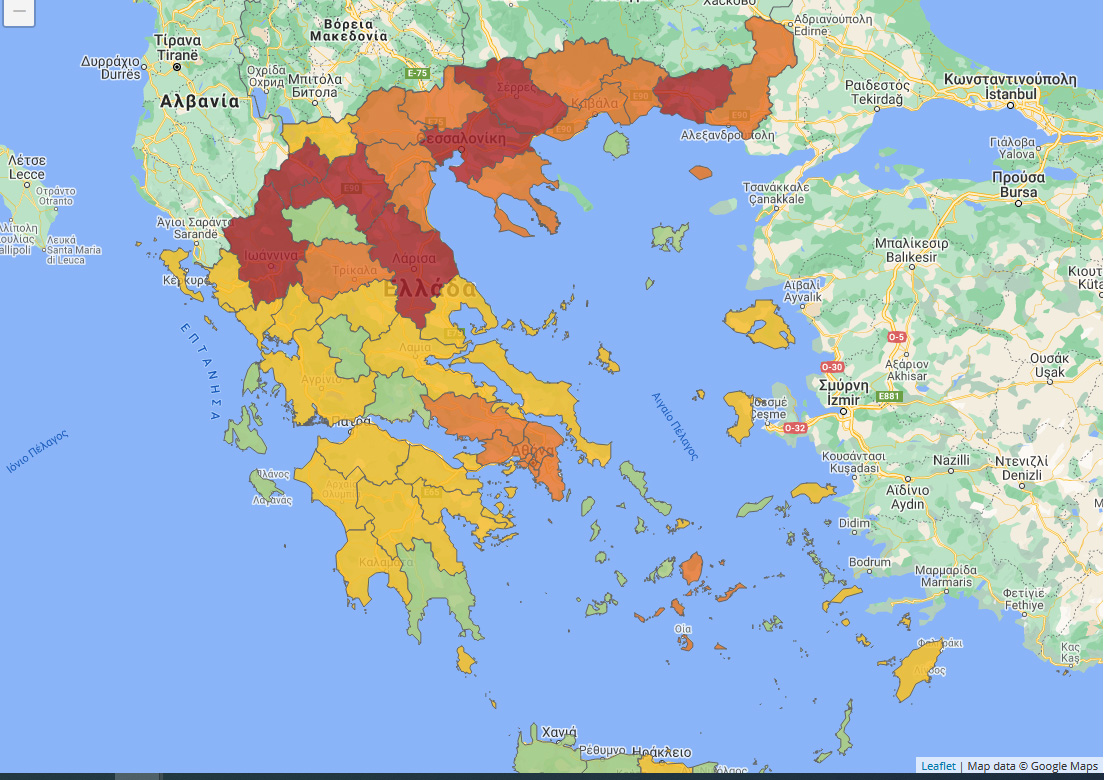
Task: Click the Ντενιζλί Denizli label
Action: click(1021, 467)
